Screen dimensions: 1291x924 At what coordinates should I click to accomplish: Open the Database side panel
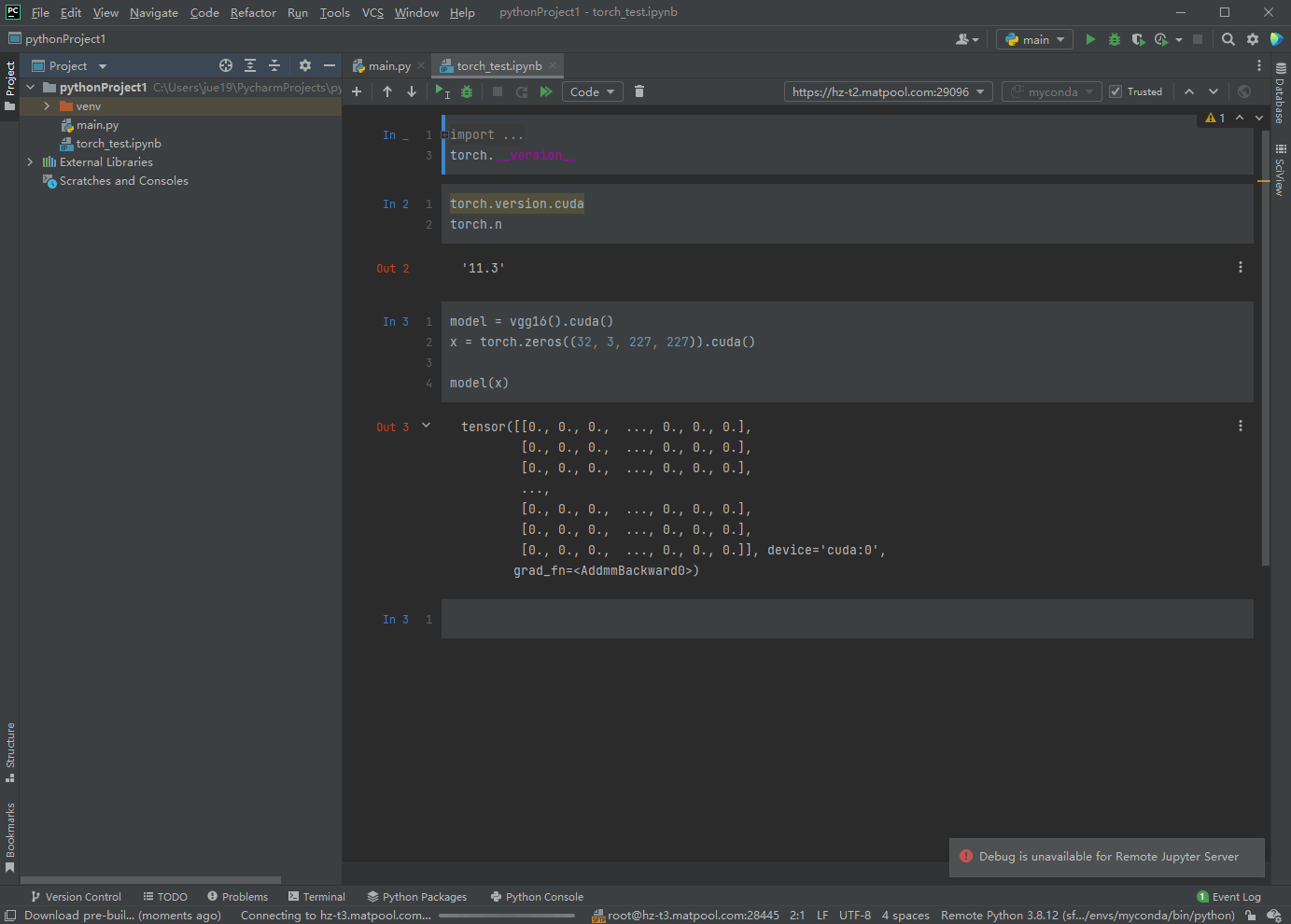point(1280,93)
